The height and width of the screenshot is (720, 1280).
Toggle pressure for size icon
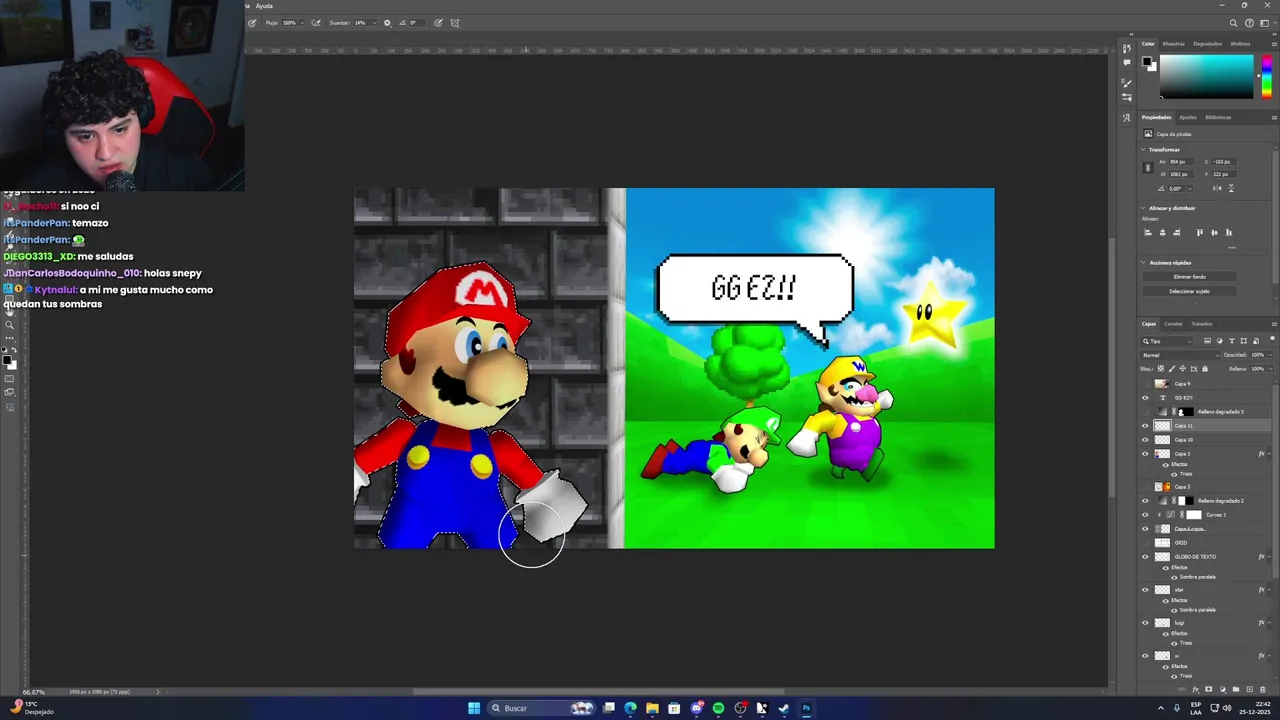tap(438, 23)
